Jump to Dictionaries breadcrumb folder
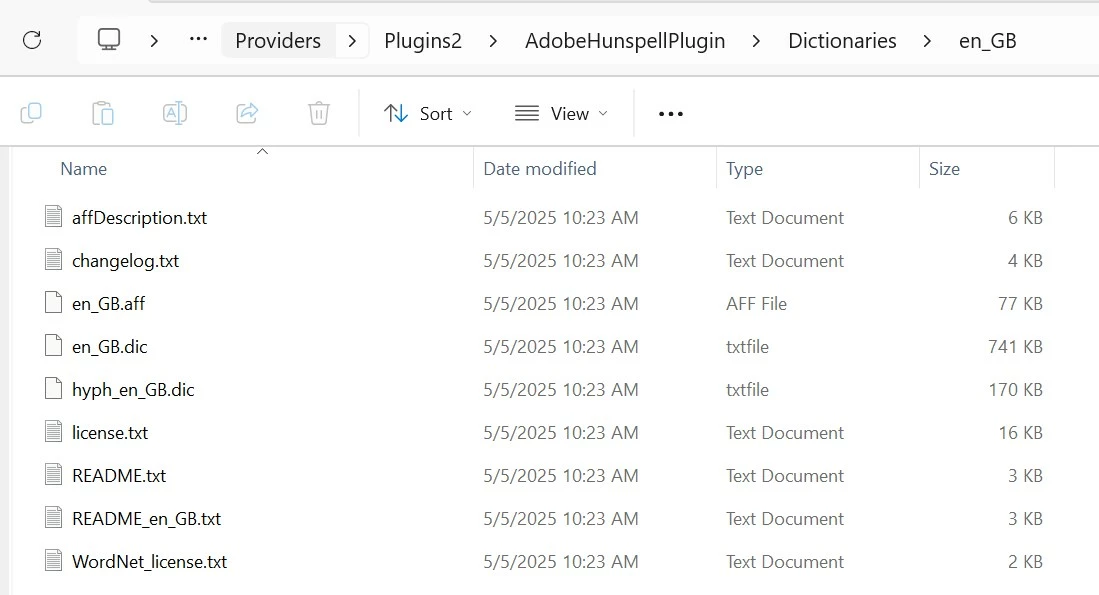This screenshot has height=595, width=1099. click(x=842, y=41)
